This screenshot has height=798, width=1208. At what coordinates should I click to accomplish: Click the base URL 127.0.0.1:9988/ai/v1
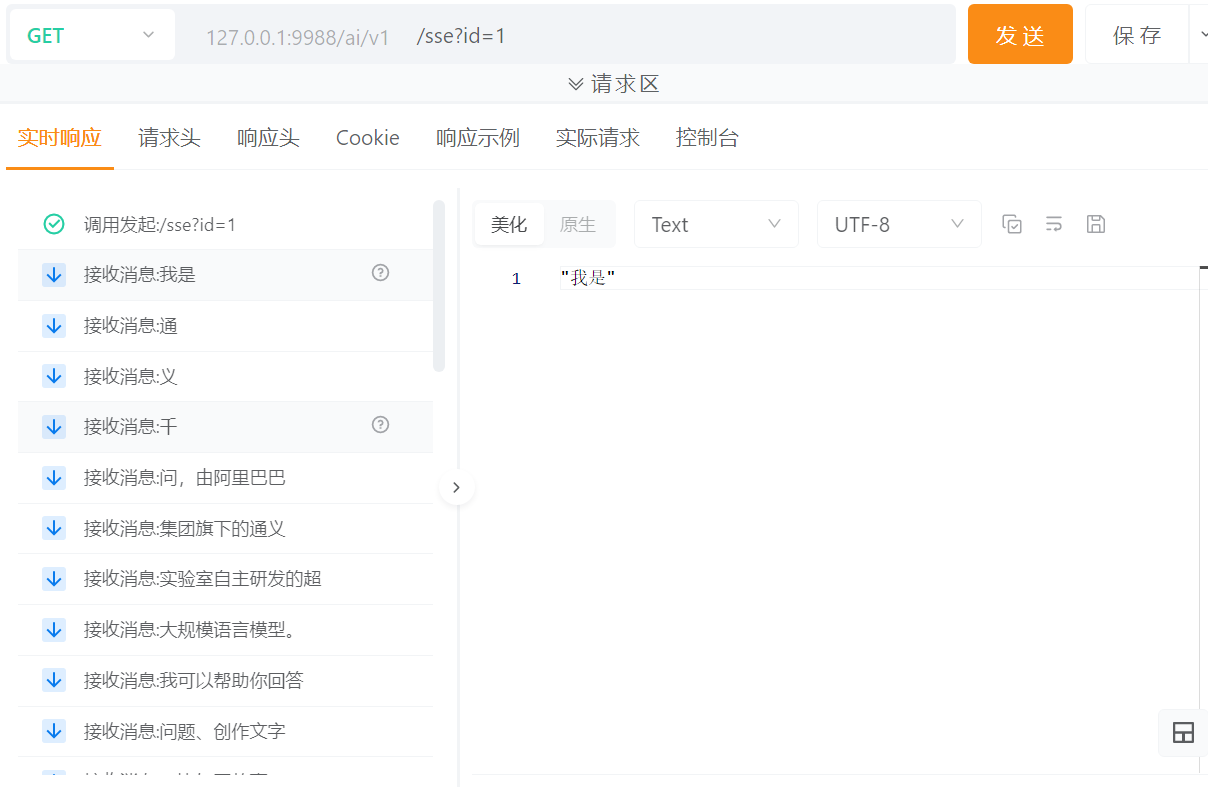tap(298, 37)
